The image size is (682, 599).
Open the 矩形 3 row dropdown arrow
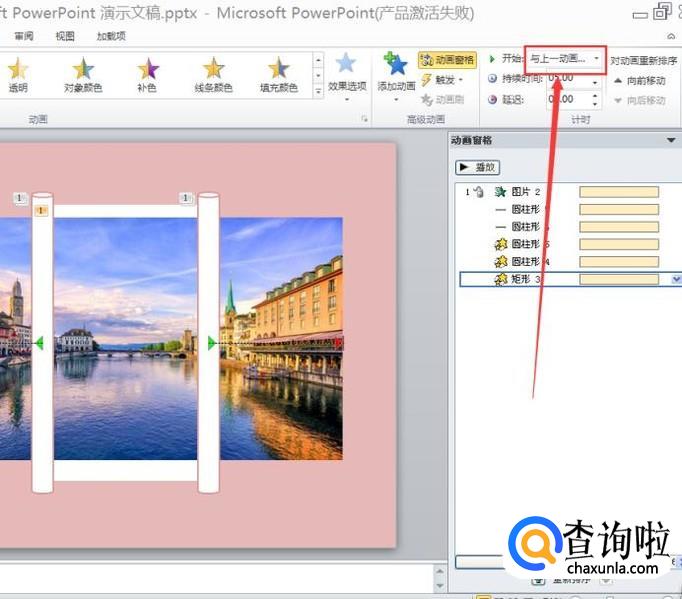675,279
